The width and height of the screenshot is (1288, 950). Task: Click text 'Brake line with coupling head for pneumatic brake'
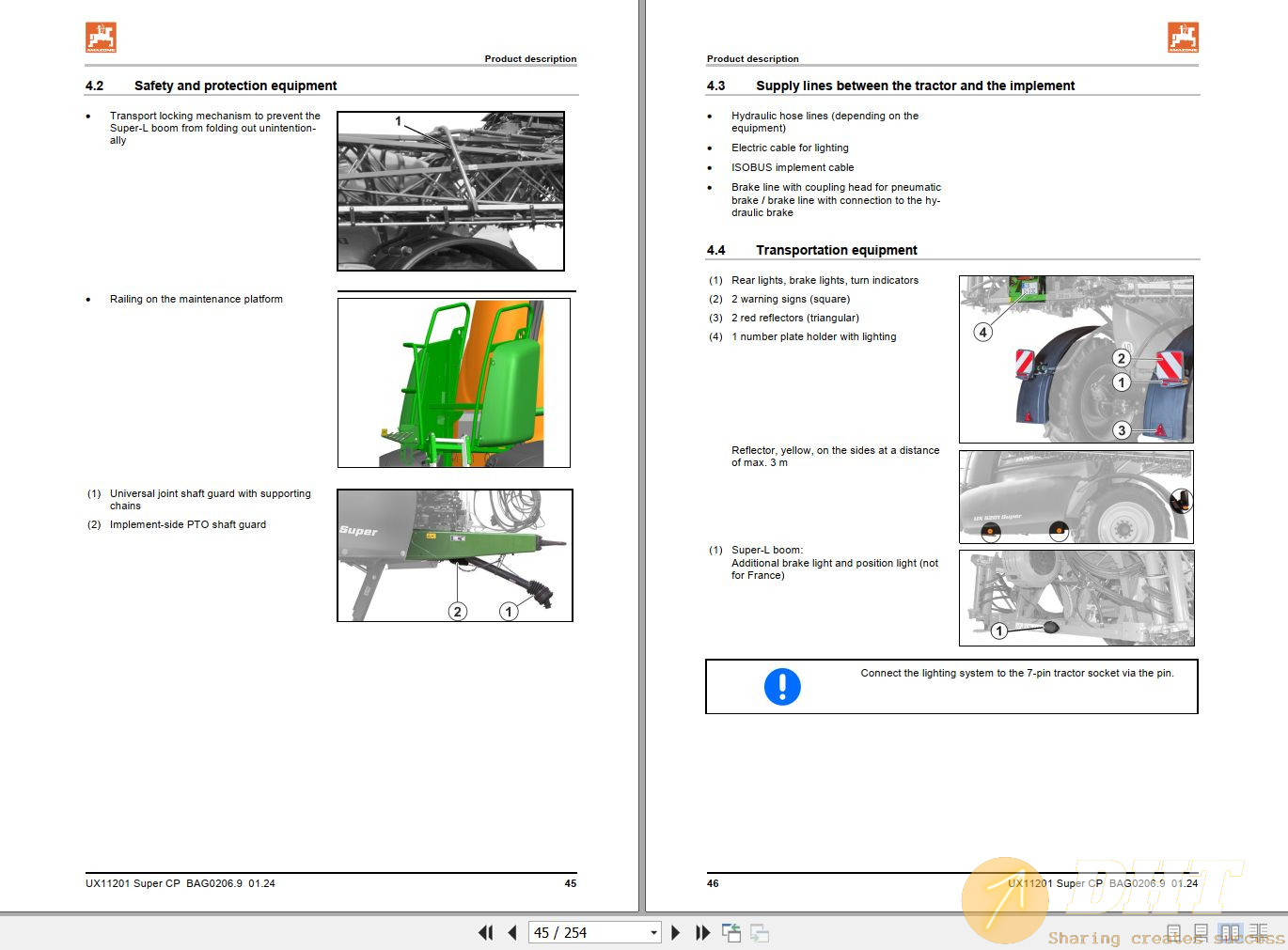837,194
